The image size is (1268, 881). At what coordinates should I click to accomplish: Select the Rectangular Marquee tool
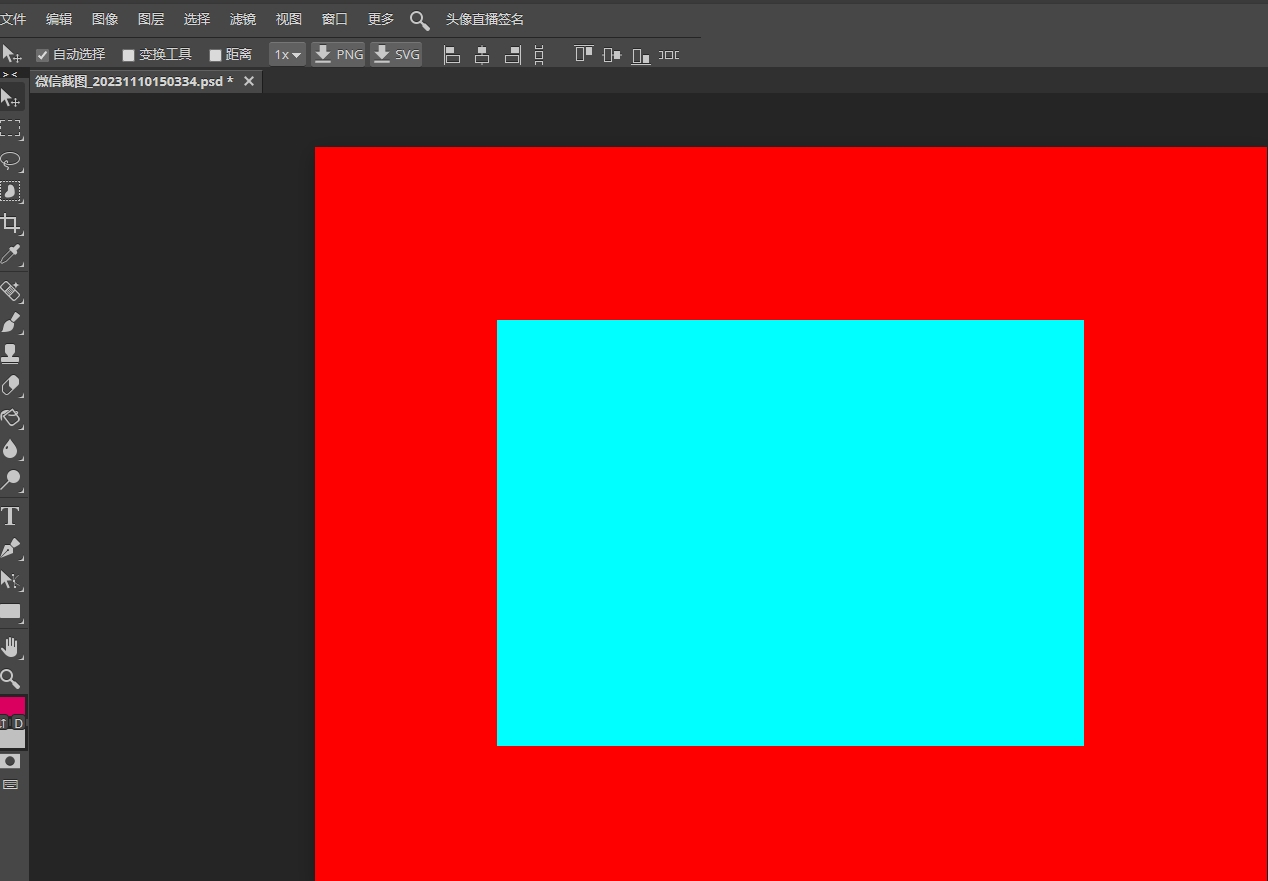point(12,129)
